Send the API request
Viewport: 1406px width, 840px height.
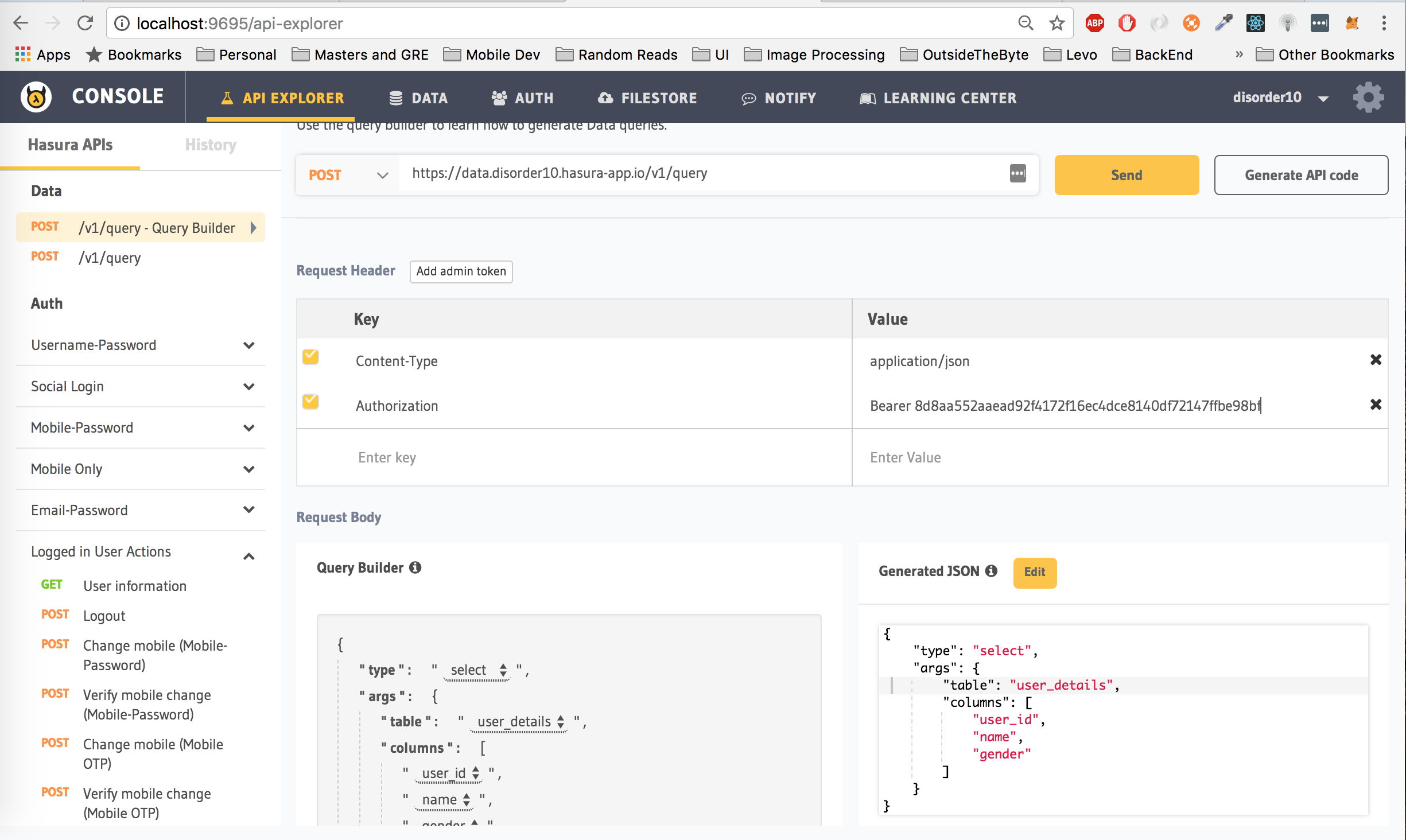[1127, 175]
